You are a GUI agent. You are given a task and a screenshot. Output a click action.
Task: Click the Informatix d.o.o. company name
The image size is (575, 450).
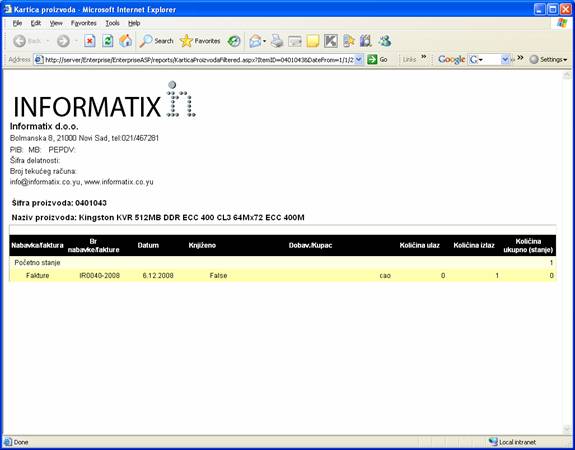pyautogui.click(x=44, y=127)
